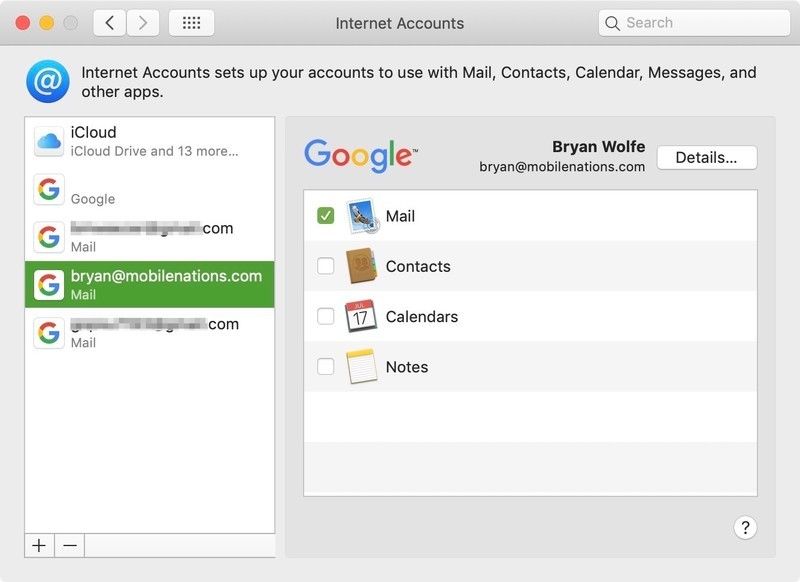Show all preferences grid button
The image size is (800, 582).
point(191,23)
